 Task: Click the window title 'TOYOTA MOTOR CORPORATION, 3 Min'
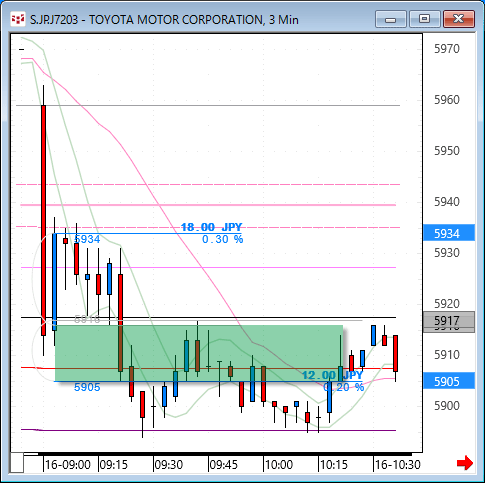tap(193, 20)
